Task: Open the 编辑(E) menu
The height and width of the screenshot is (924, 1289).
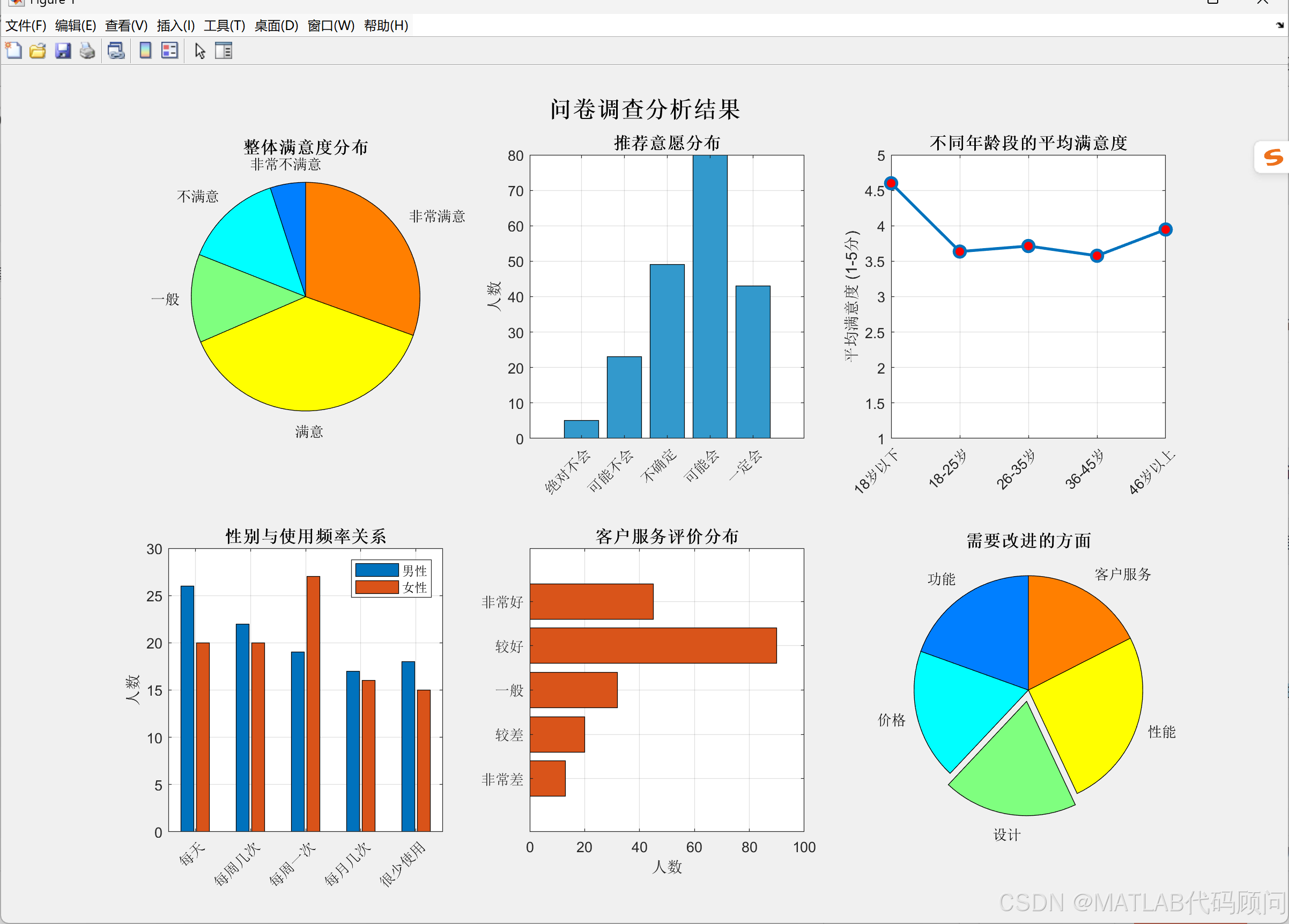Action: point(76,26)
